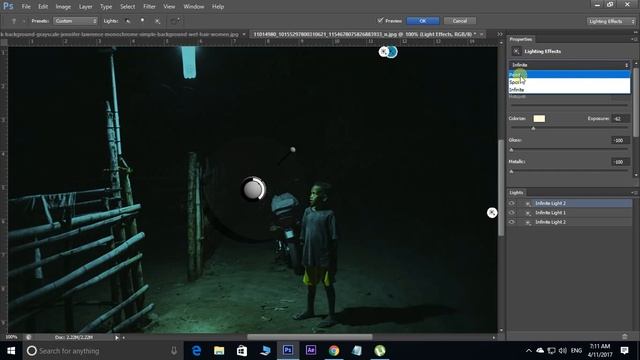
Task: Hide the highlighted Infinite Light 2 eye
Action: click(511, 203)
